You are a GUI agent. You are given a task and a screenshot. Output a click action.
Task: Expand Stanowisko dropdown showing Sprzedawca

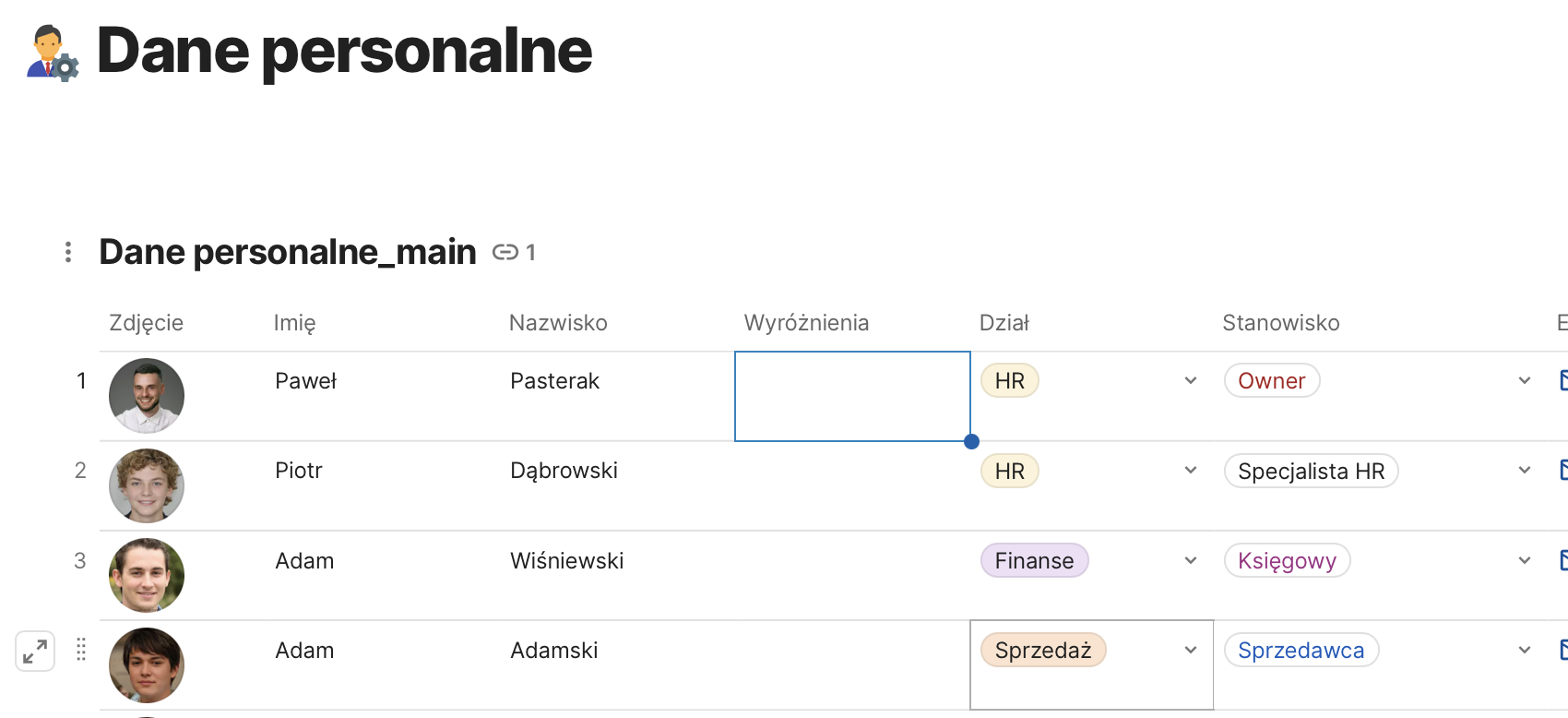[1525, 650]
